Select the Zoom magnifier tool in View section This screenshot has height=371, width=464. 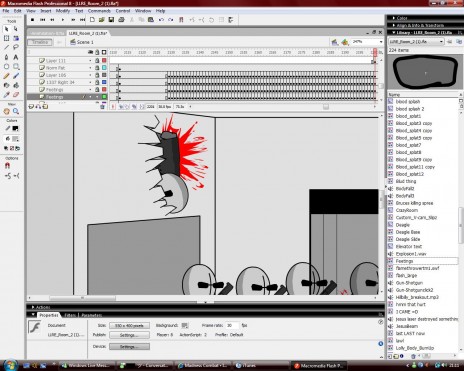[x=16, y=112]
